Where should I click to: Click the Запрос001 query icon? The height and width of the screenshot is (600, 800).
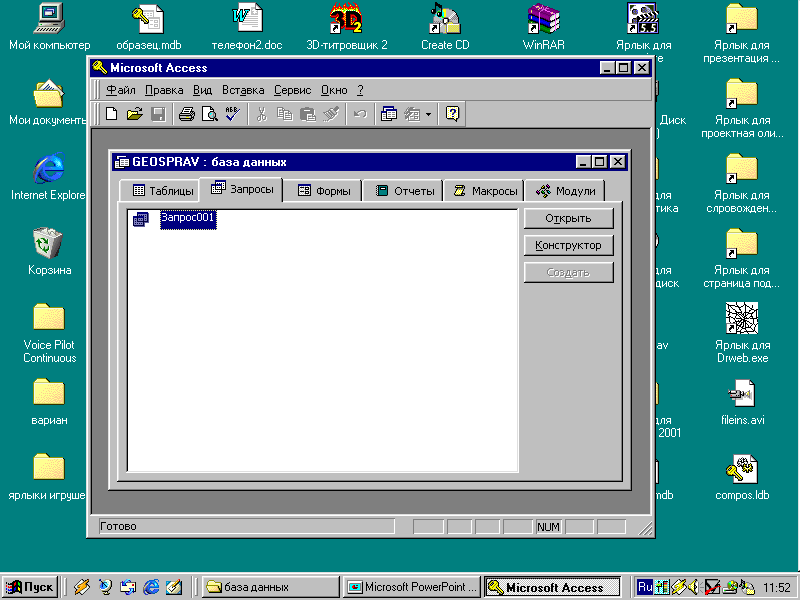(x=141, y=219)
